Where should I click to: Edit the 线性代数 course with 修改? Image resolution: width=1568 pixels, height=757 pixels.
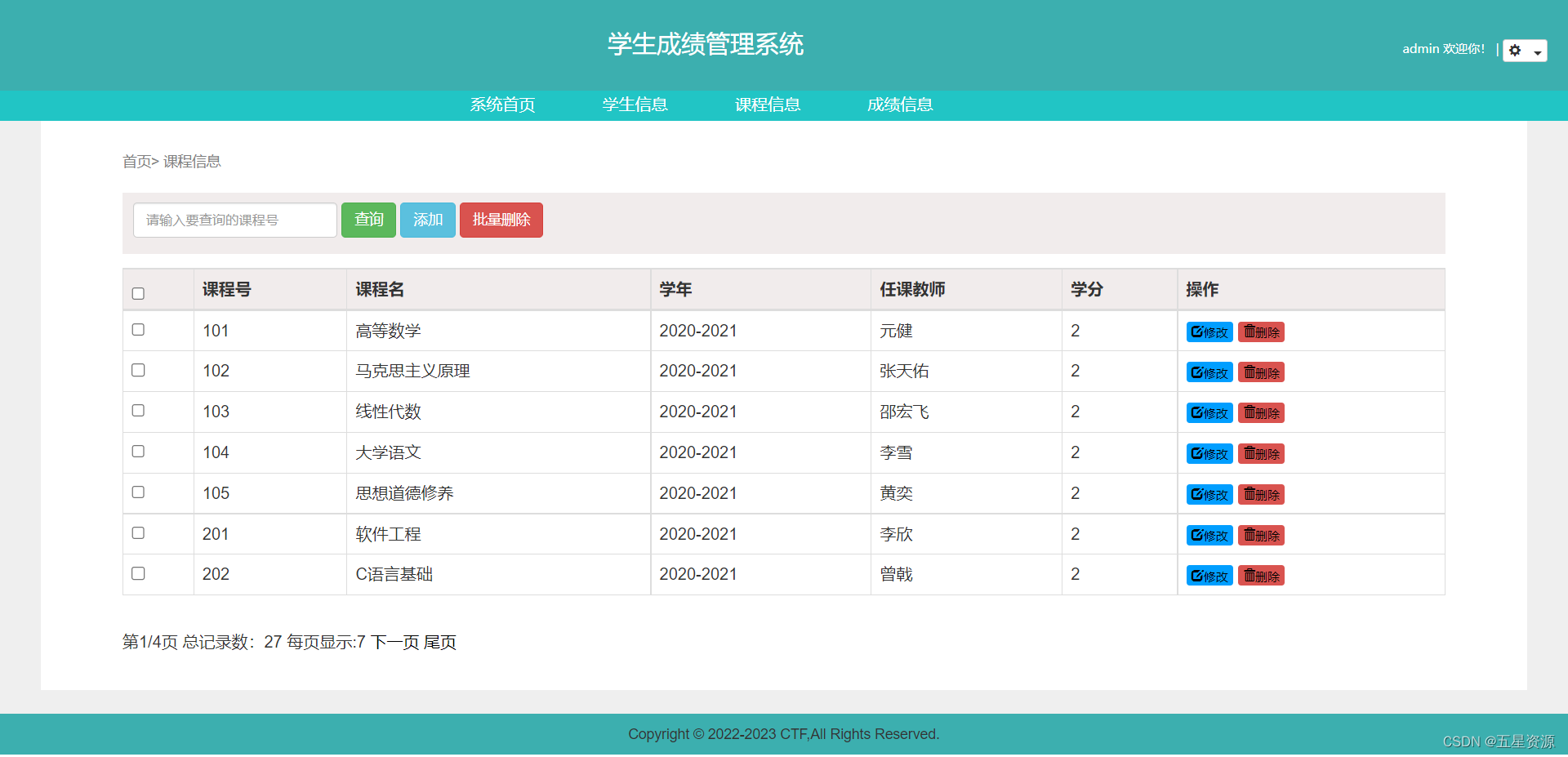(1209, 413)
